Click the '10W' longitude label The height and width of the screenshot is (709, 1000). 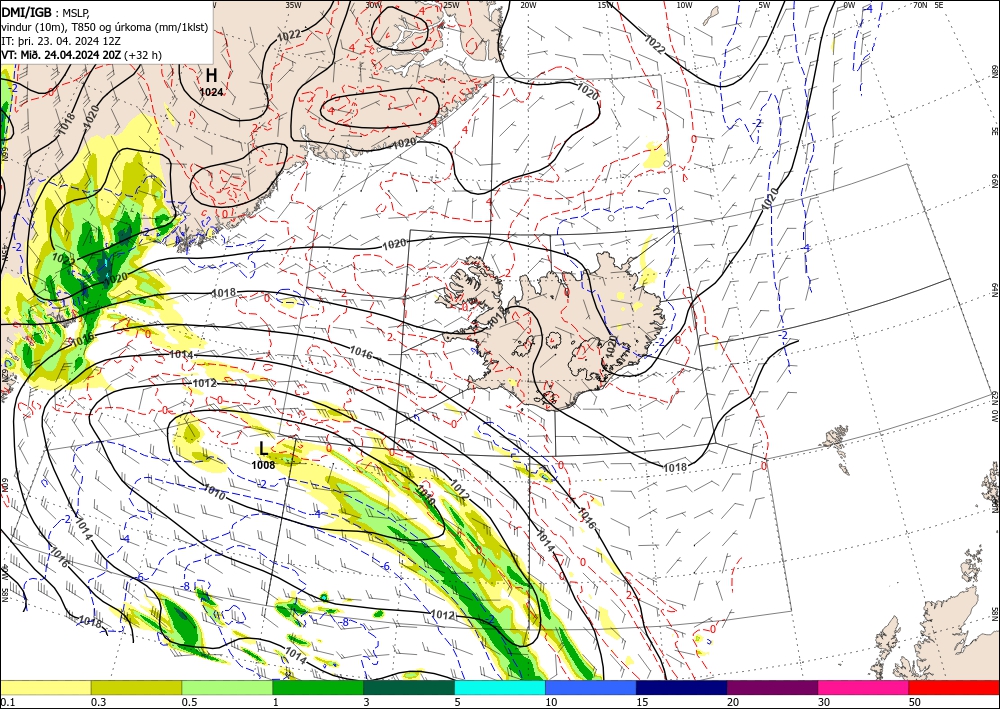[x=684, y=5]
